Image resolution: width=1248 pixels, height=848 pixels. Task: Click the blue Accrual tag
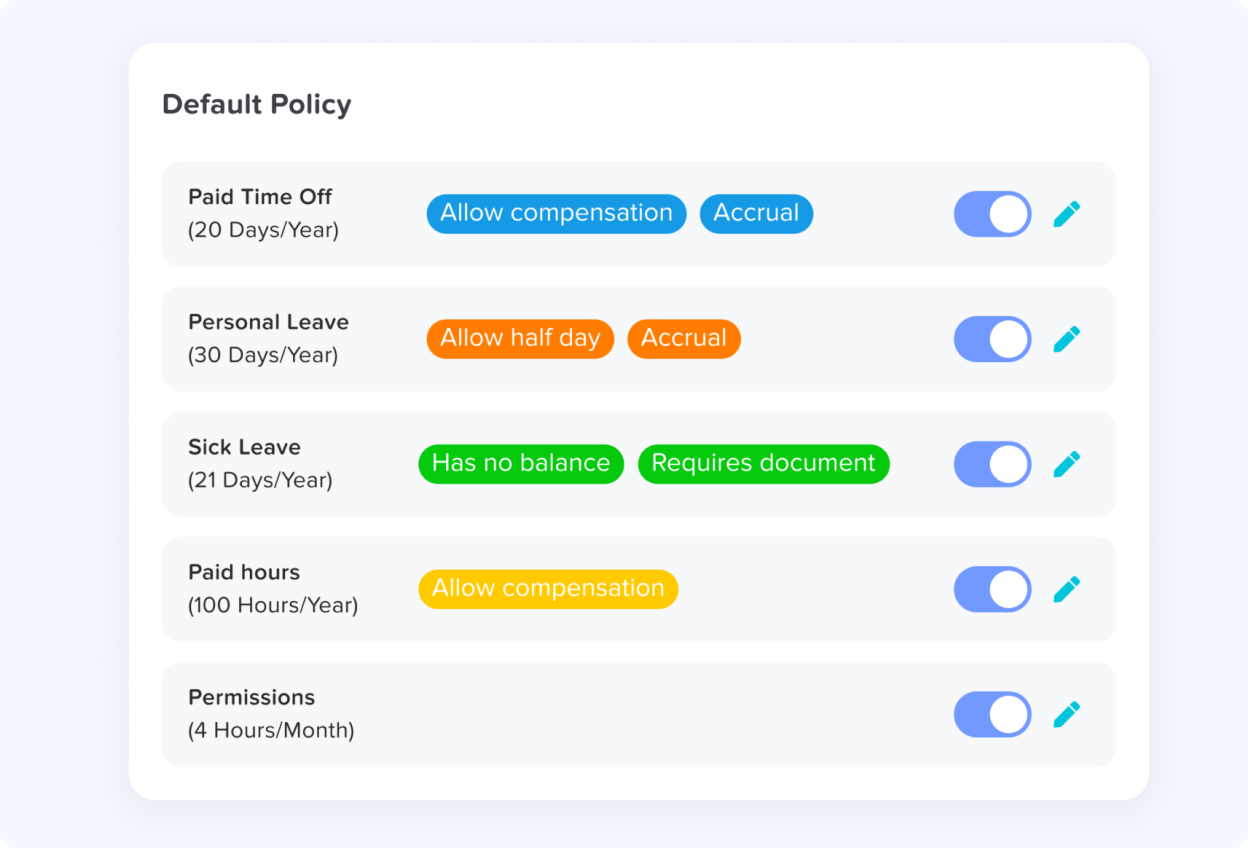click(756, 214)
